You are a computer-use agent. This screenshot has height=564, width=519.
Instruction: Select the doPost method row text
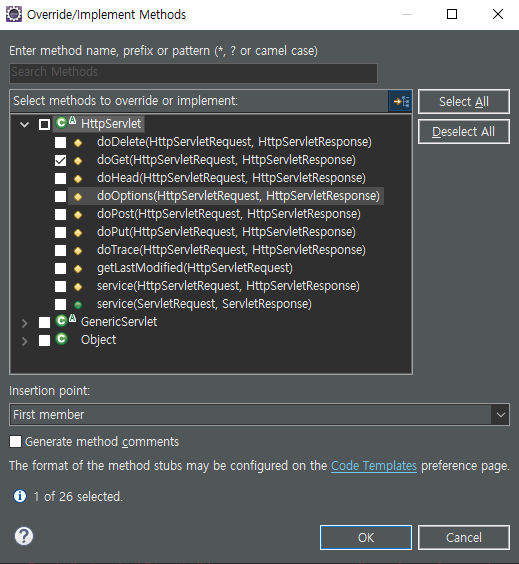(229, 214)
